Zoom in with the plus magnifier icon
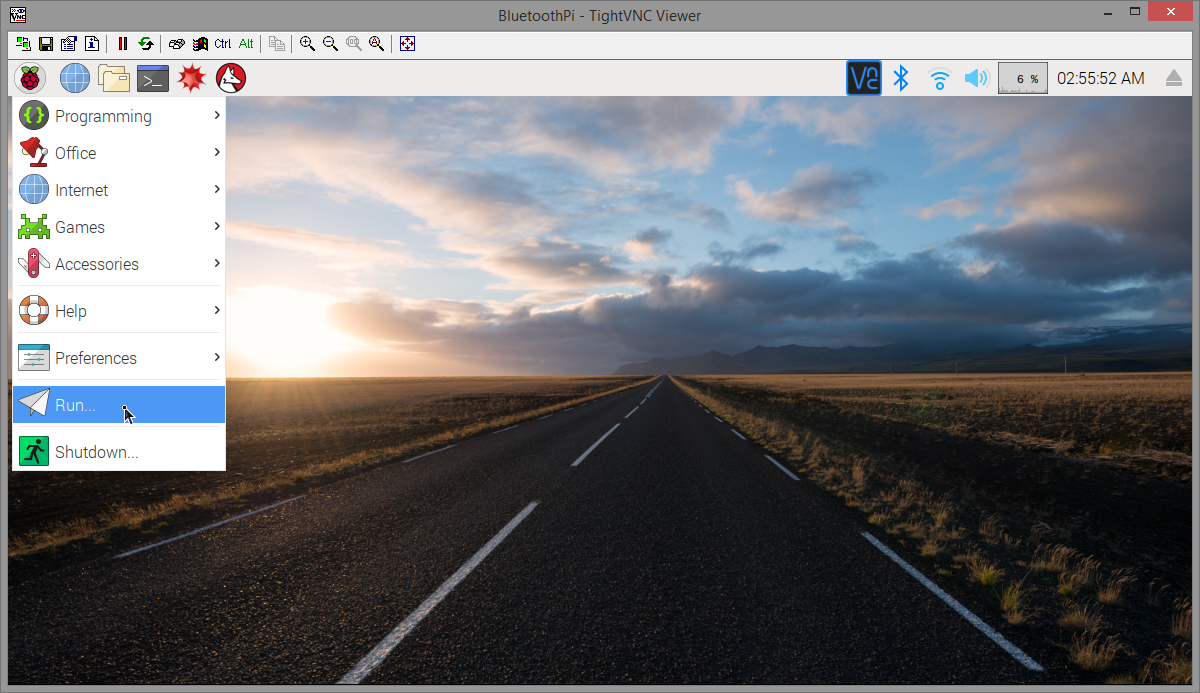The image size is (1200, 693). [308, 44]
